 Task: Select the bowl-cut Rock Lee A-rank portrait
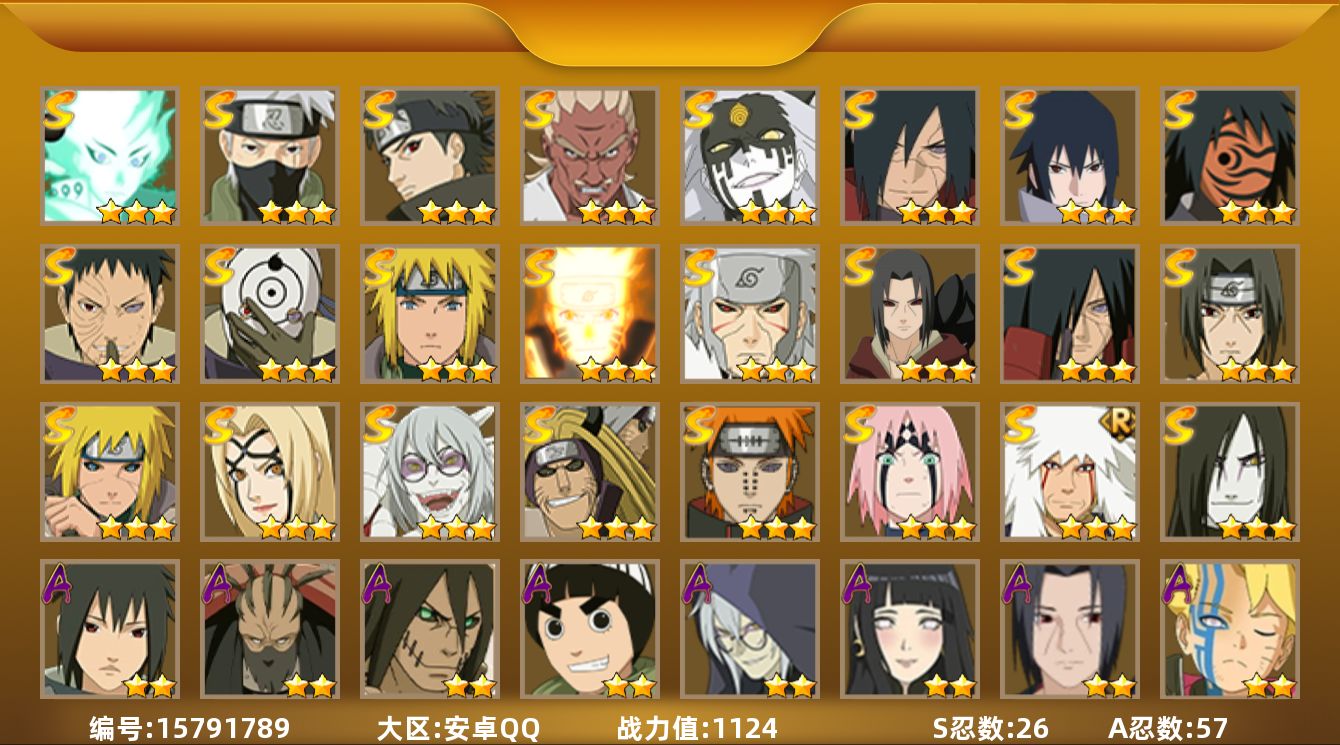tap(590, 629)
